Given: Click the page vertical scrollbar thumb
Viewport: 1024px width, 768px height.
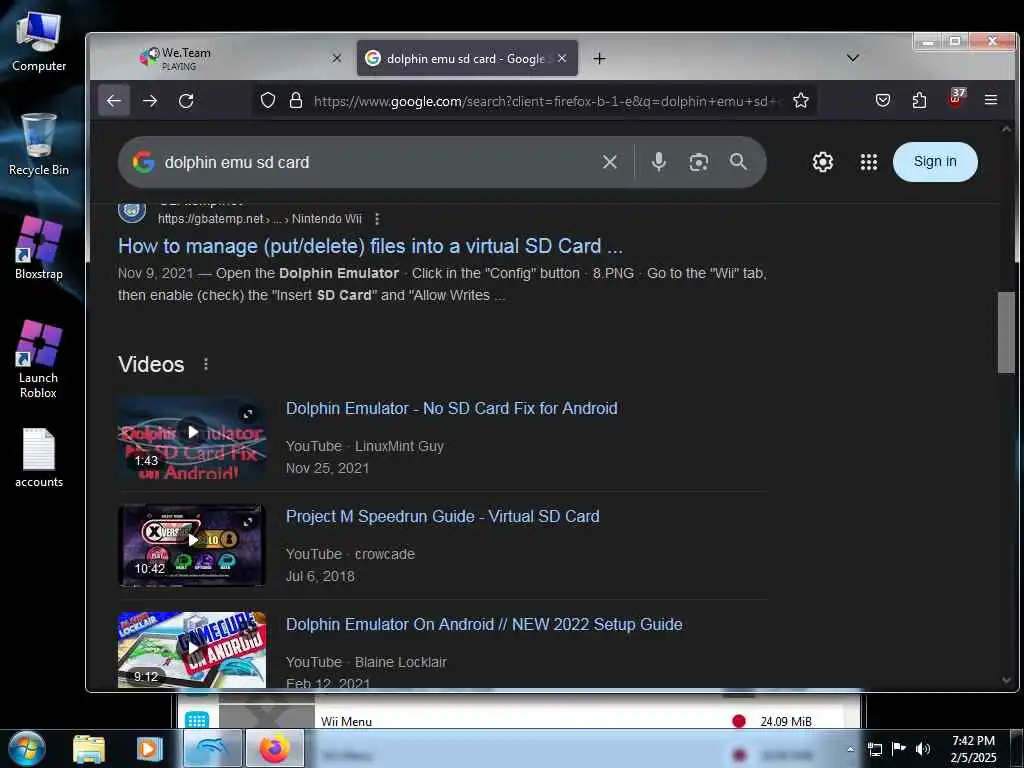Looking at the screenshot, I should (1006, 332).
